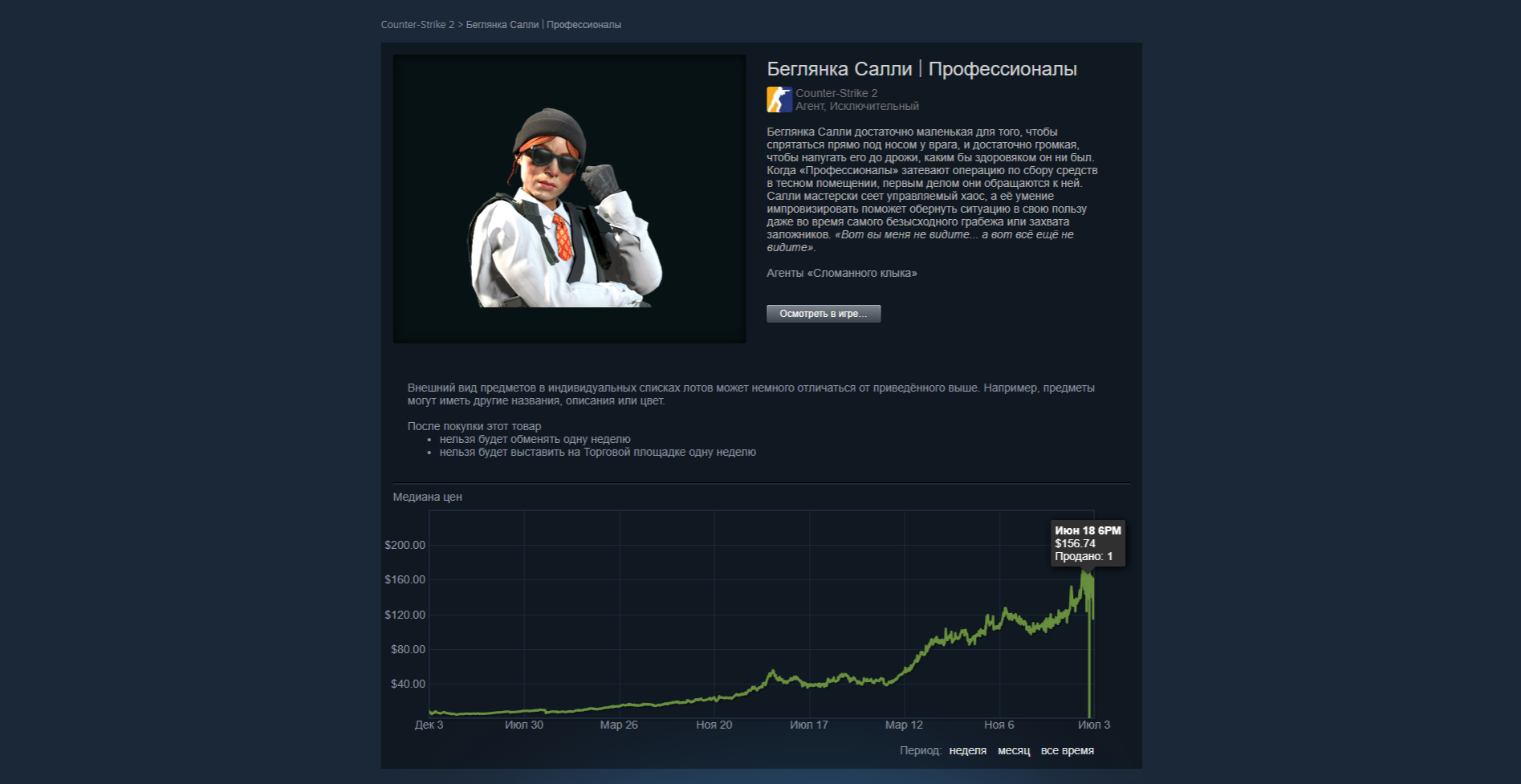
Task: Select the месяц period option
Action: 1014,751
